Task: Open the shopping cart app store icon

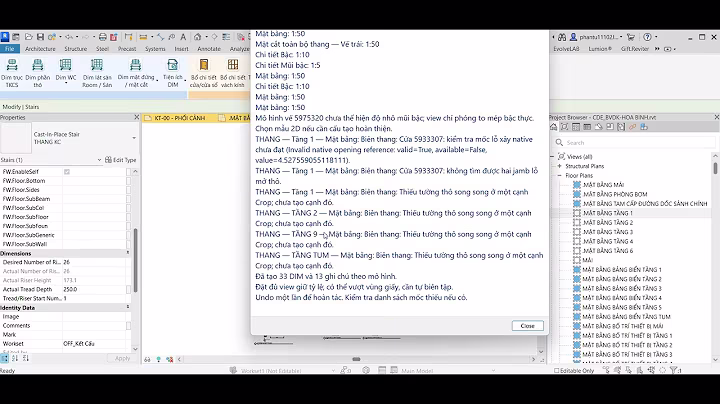Action: (631, 37)
